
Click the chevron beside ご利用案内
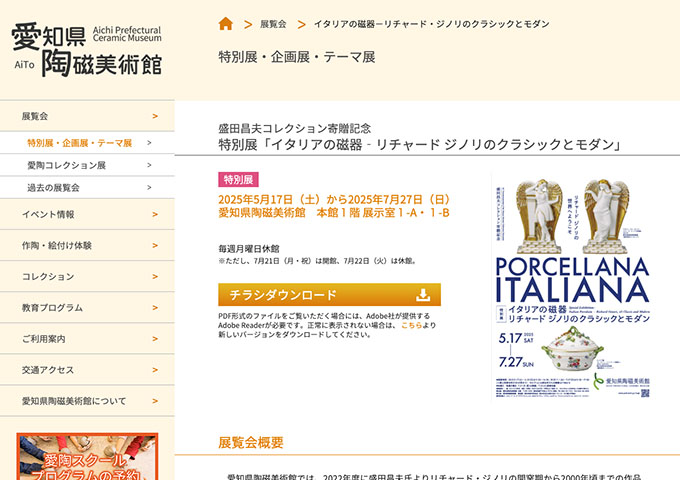pyautogui.click(x=155, y=339)
